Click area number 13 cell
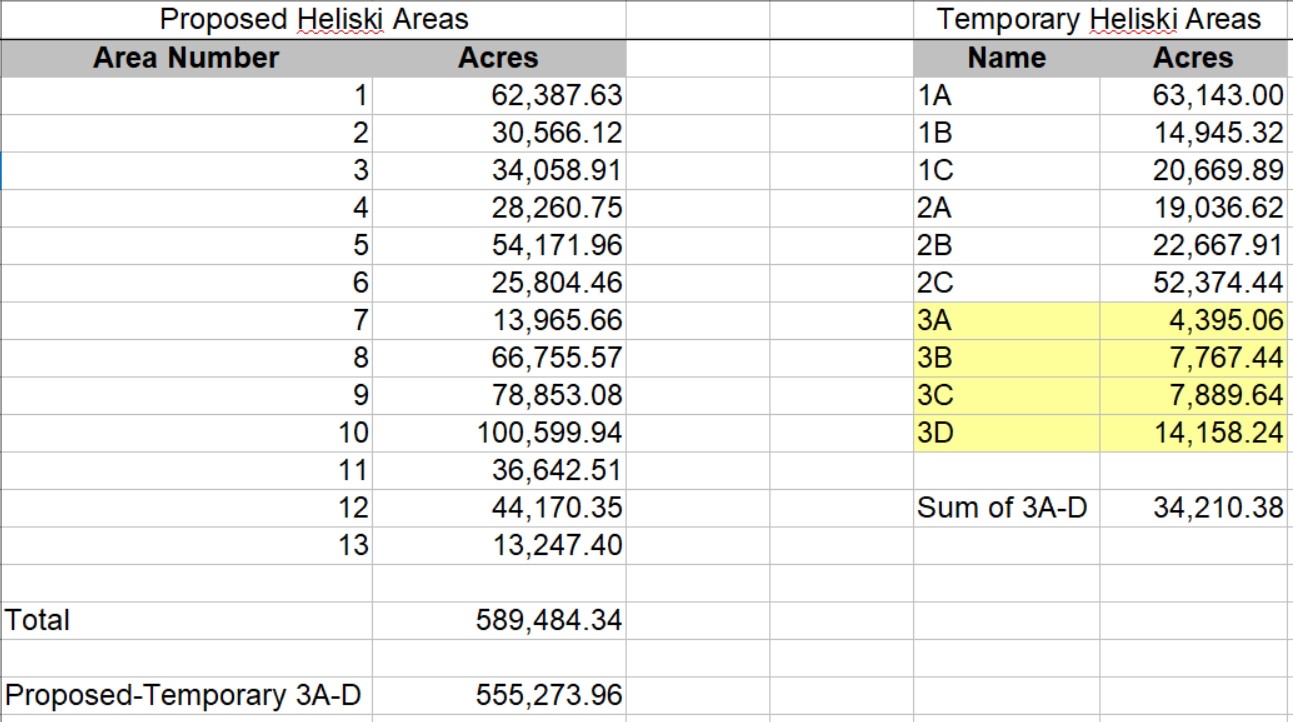This screenshot has width=1293, height=722. (186, 545)
